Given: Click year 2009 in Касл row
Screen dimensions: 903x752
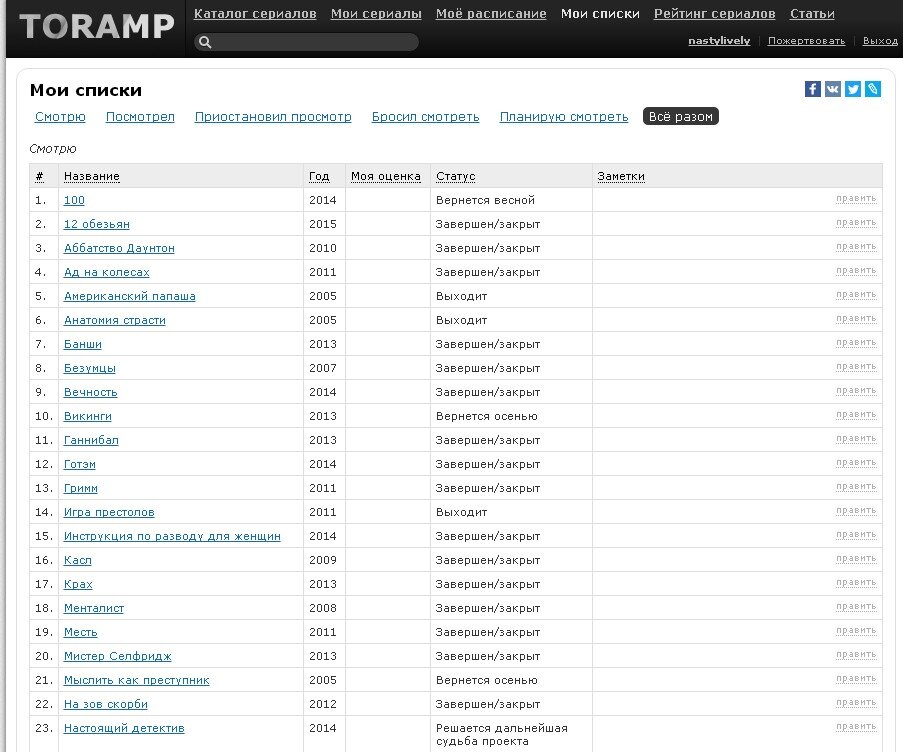Looking at the screenshot, I should tap(322, 560).
